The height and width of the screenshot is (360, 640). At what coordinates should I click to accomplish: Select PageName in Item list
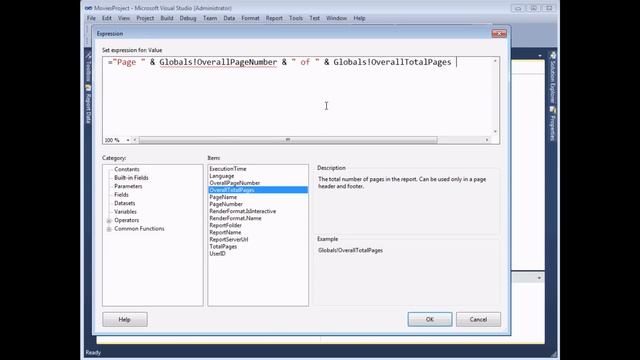[x=258, y=197]
